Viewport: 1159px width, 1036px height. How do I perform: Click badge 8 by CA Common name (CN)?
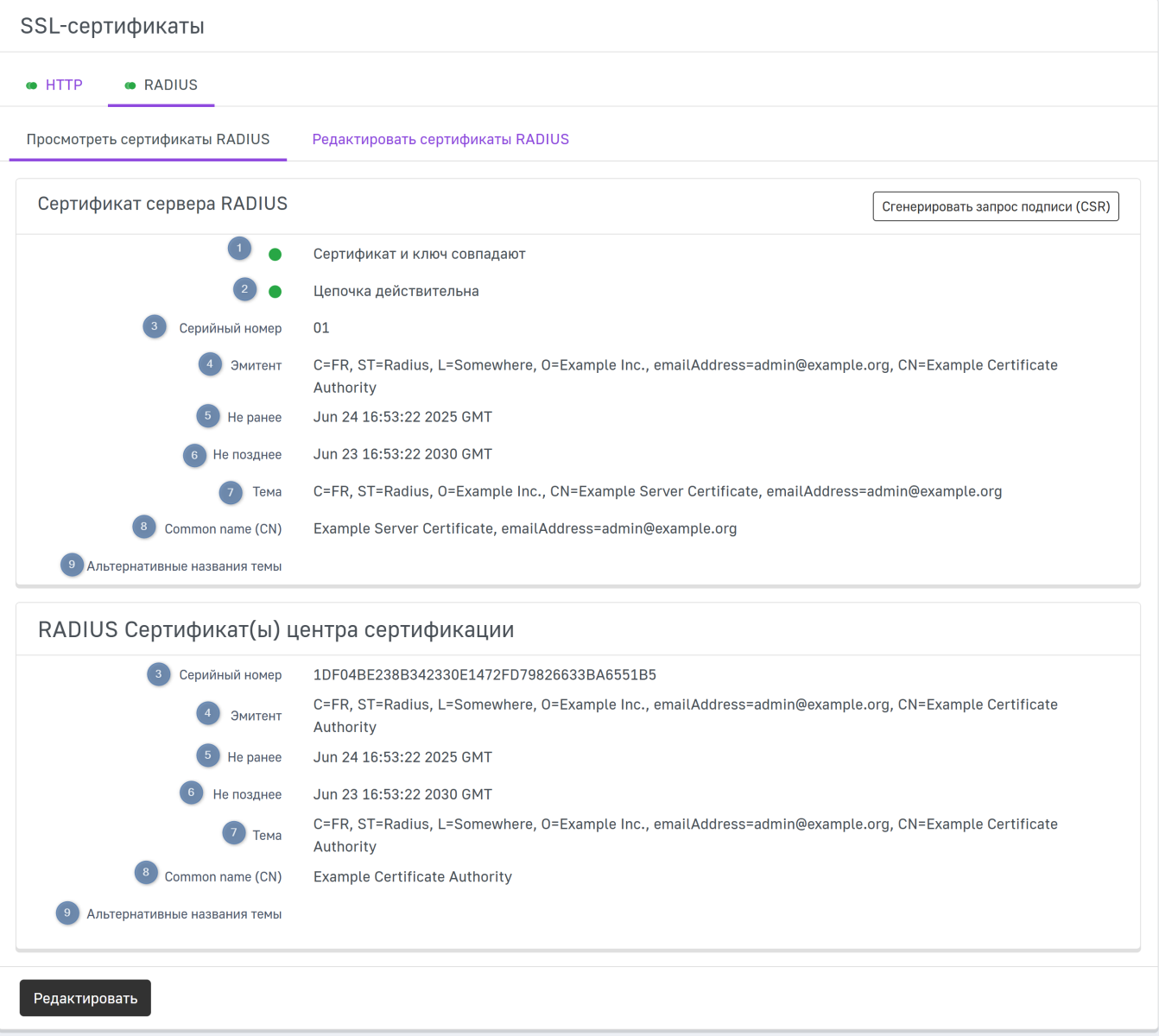coord(146,873)
